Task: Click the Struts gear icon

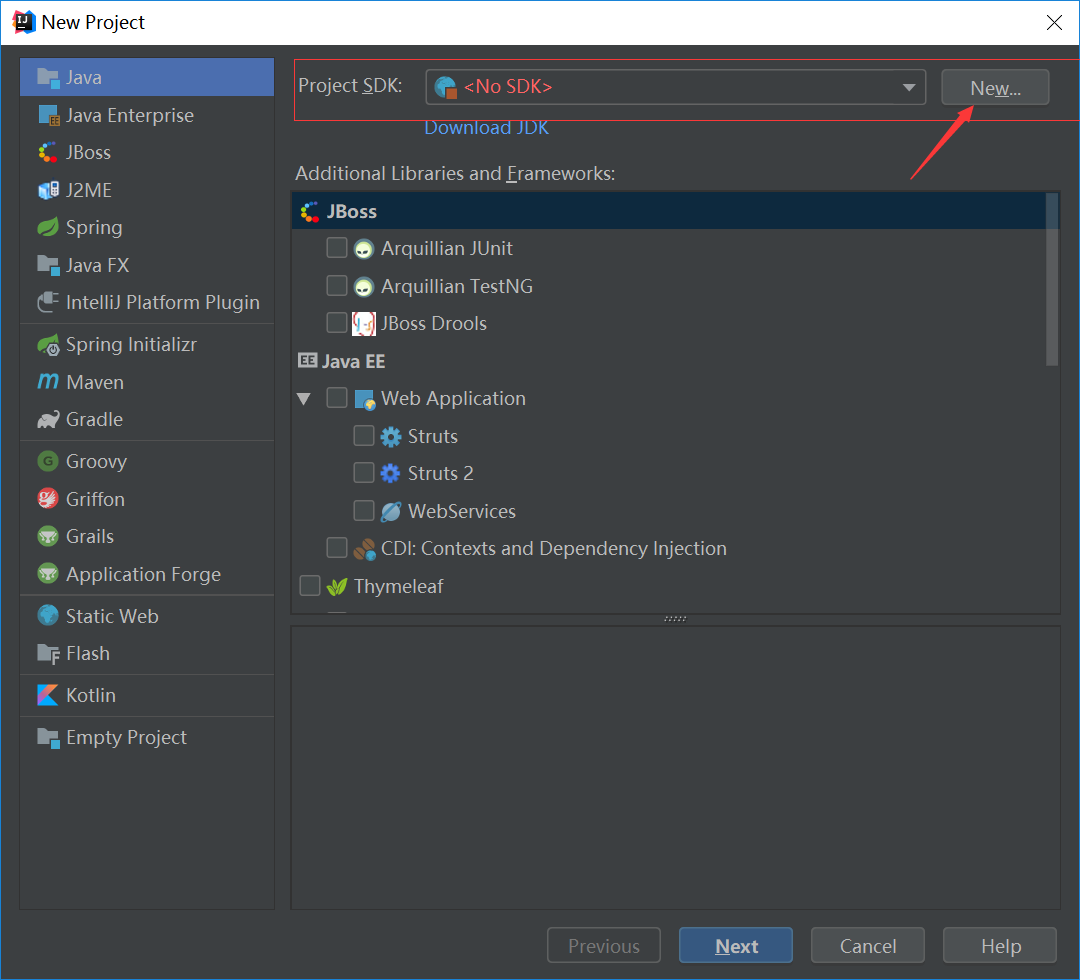Action: point(391,437)
